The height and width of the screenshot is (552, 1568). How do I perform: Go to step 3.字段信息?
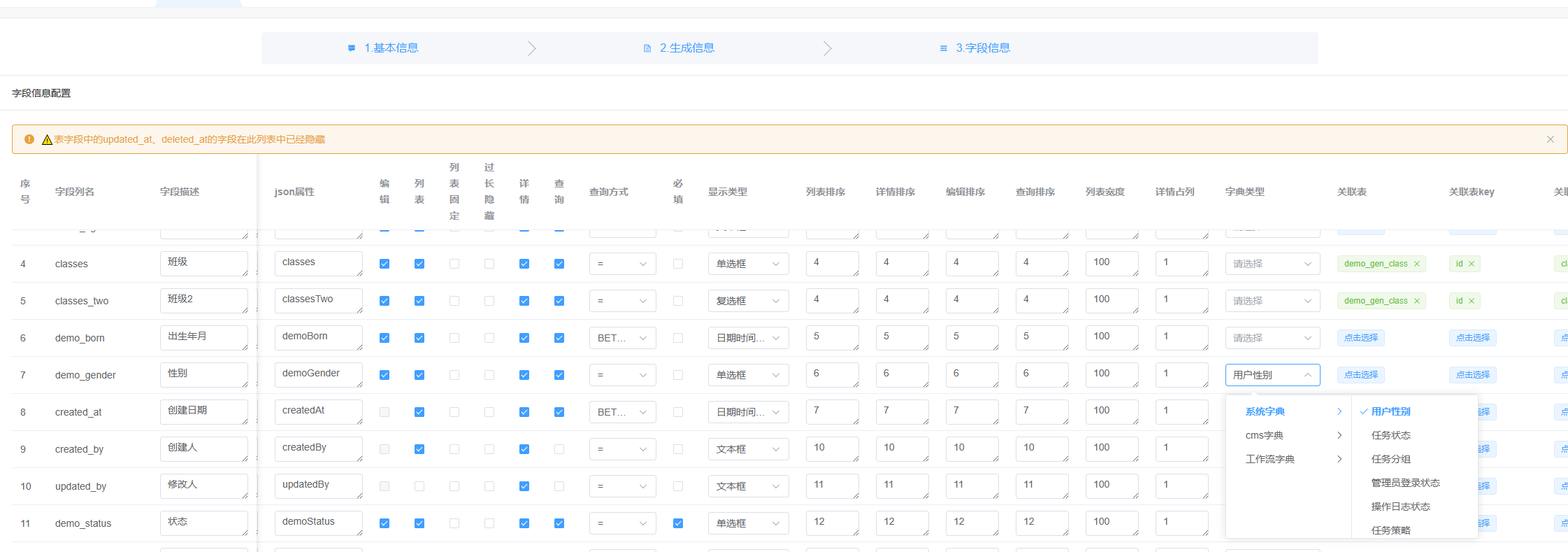pos(983,48)
